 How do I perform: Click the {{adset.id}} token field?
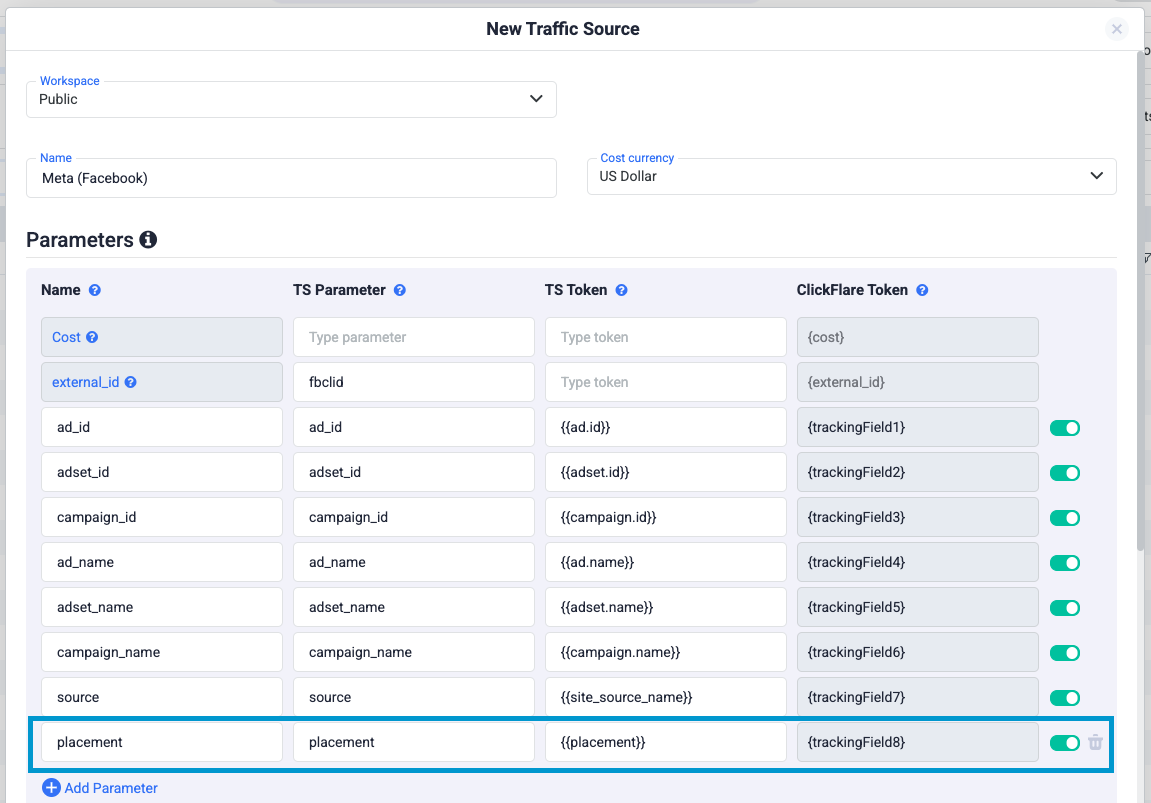(x=665, y=472)
